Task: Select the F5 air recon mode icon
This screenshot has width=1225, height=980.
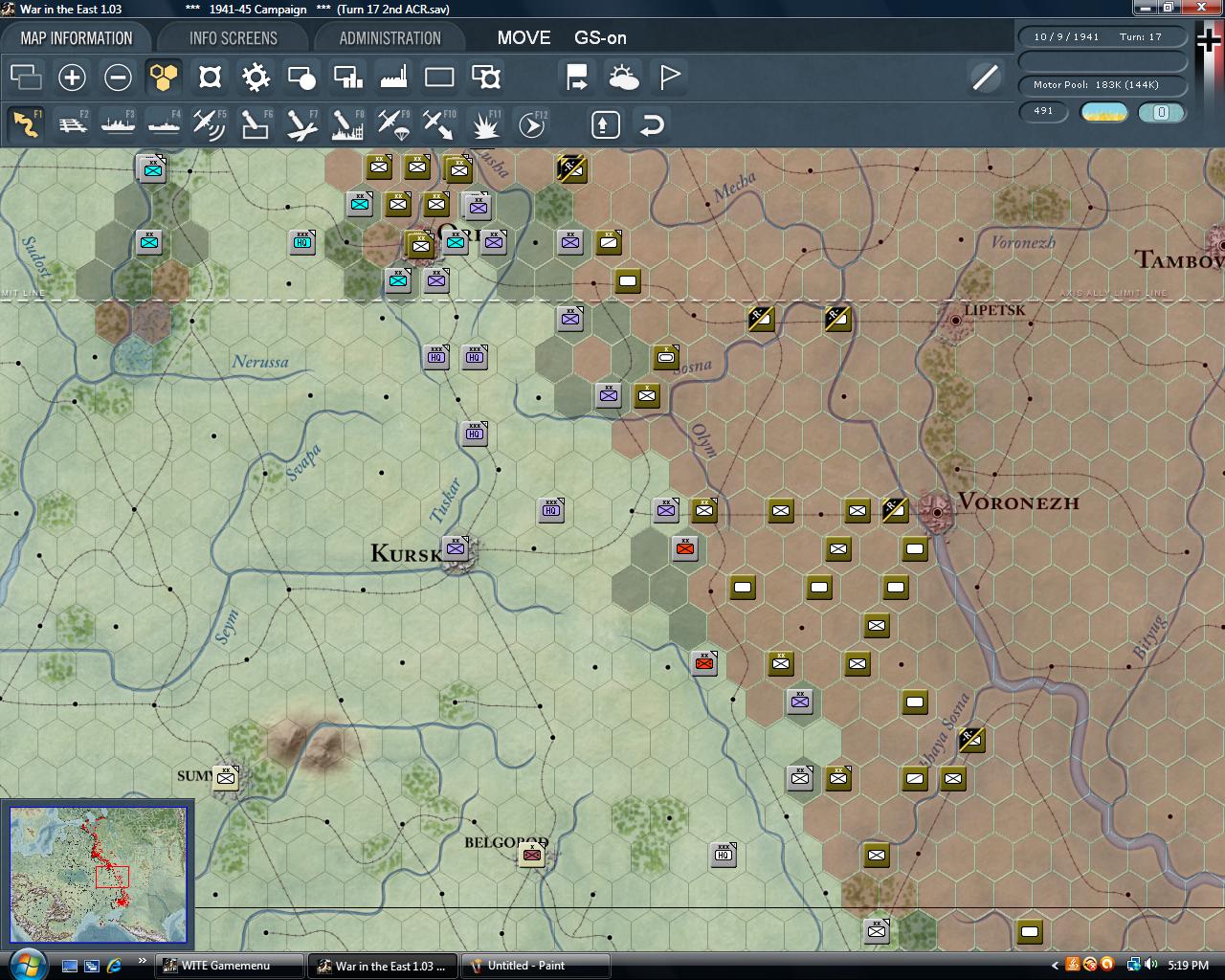Action: [x=210, y=124]
